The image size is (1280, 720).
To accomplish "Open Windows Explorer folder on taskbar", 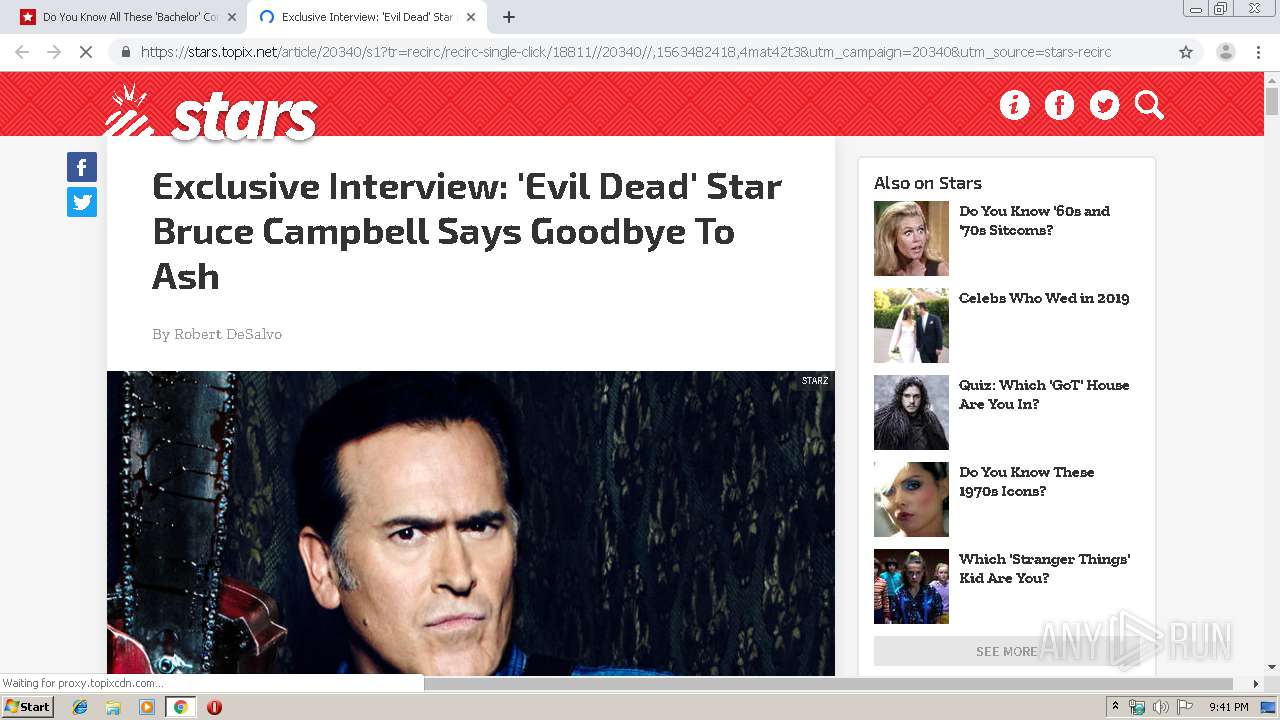I will click(x=113, y=707).
